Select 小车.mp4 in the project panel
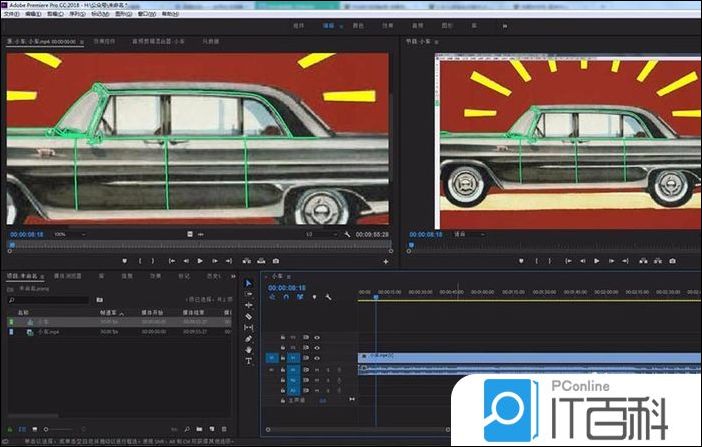Viewport: 702px width, 447px height. [49, 331]
